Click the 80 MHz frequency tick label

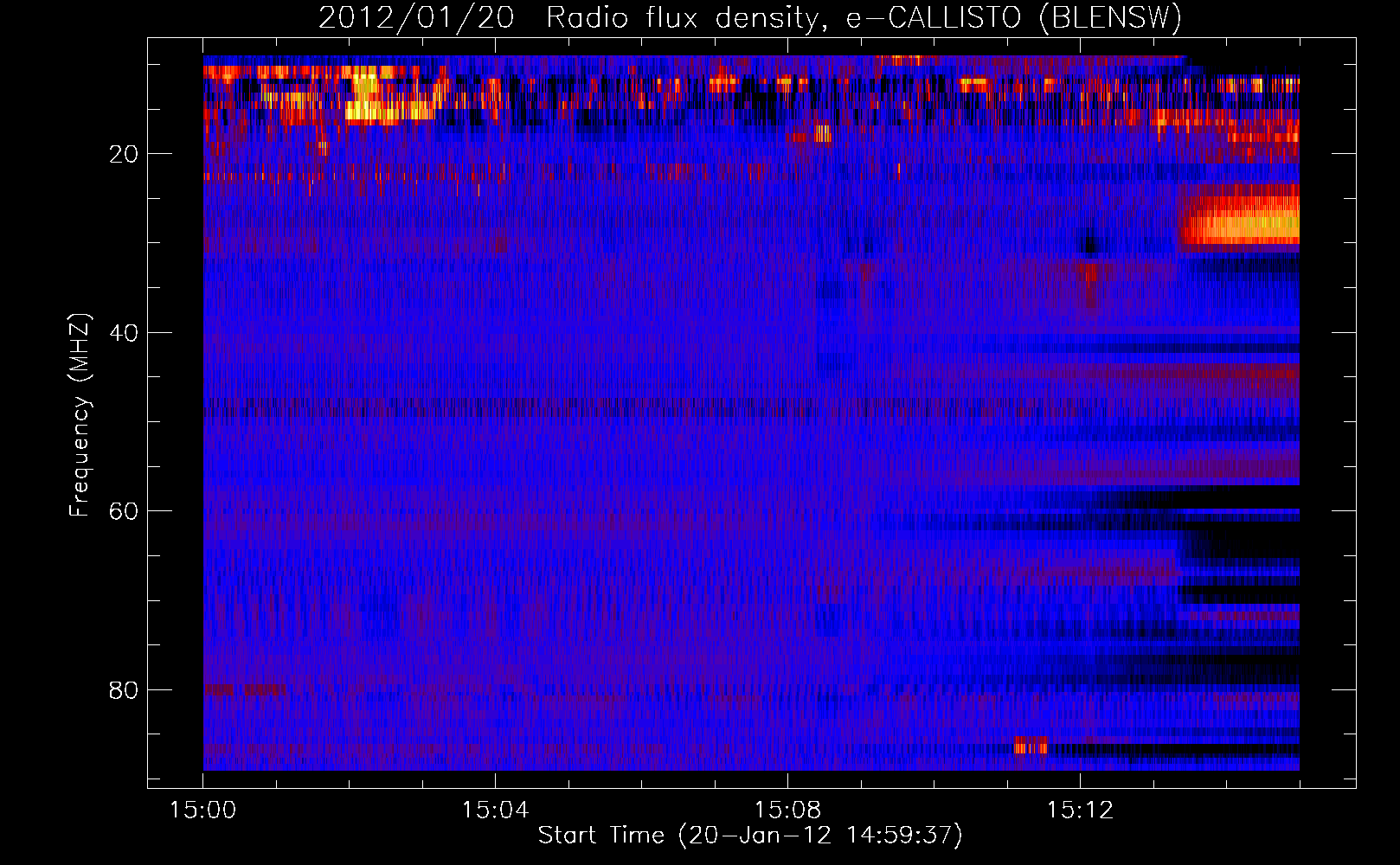coord(124,690)
